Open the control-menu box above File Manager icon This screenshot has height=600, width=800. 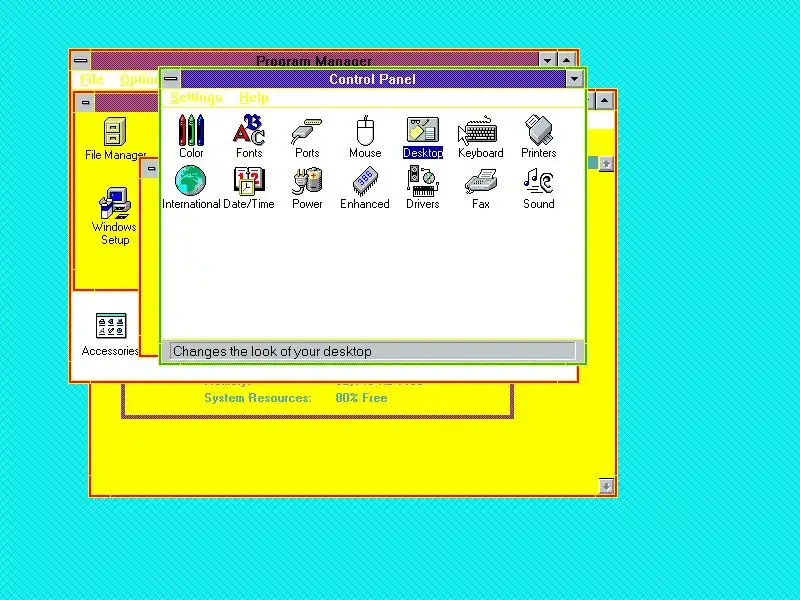[x=85, y=103]
